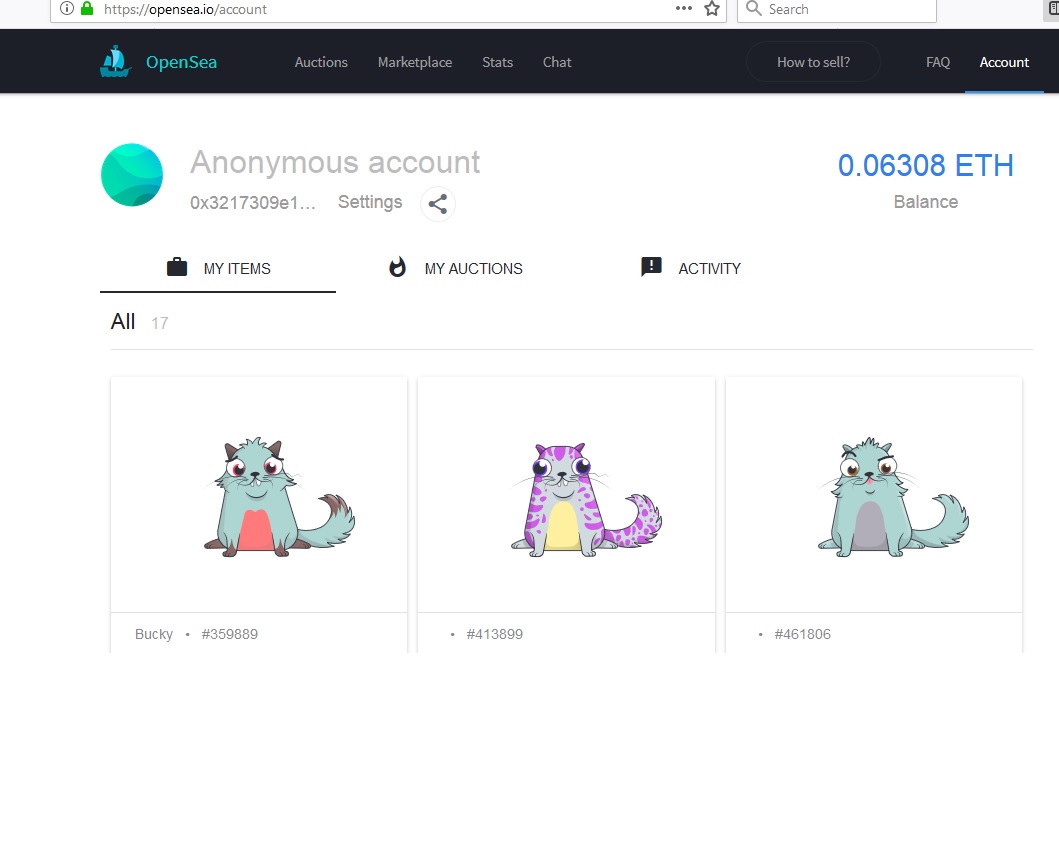Screen dimensions: 1059x848
Task: Click the wallet address 0x3217309e1...
Action: tap(253, 203)
